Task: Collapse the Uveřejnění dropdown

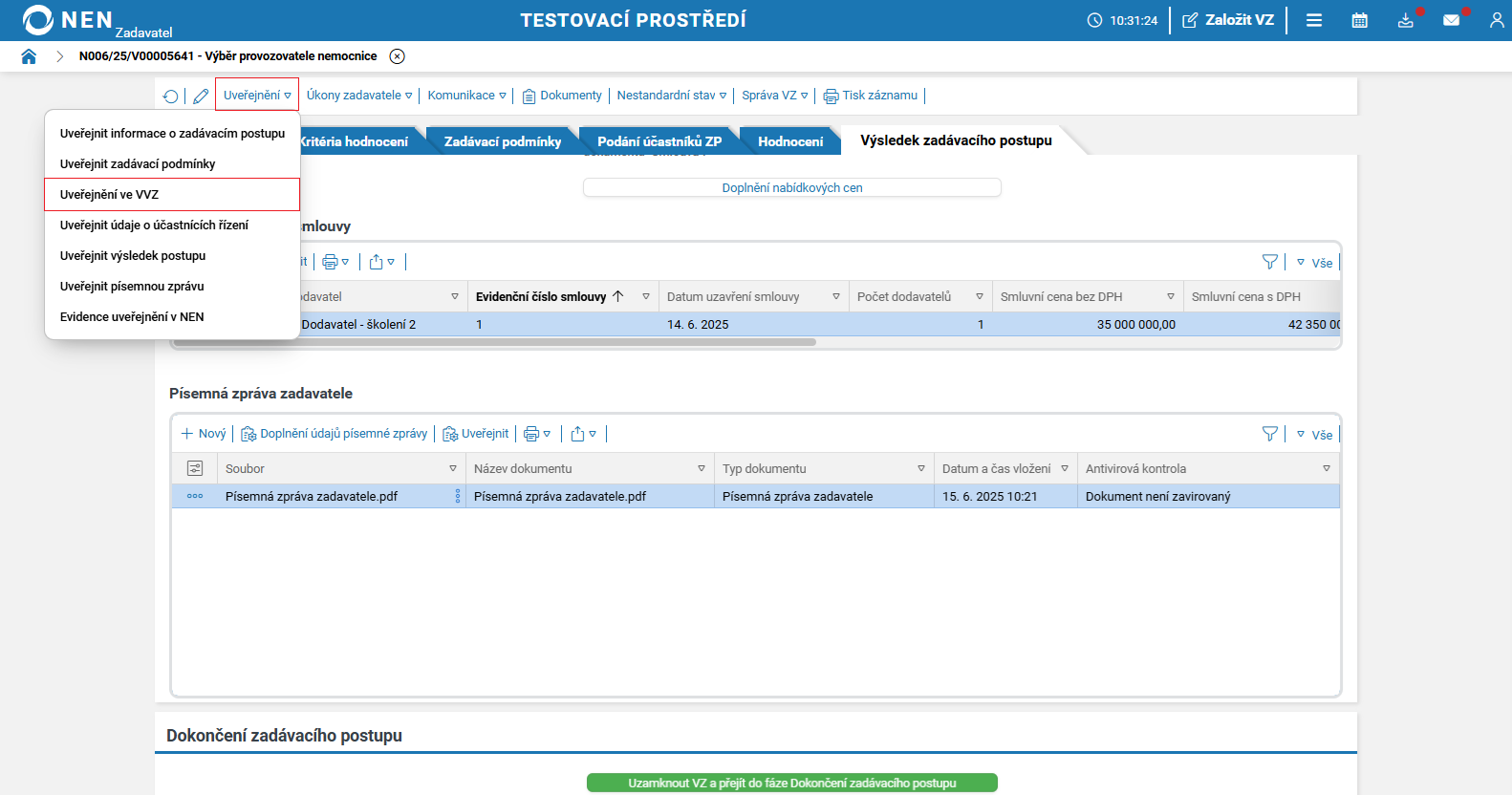Action: click(257, 96)
